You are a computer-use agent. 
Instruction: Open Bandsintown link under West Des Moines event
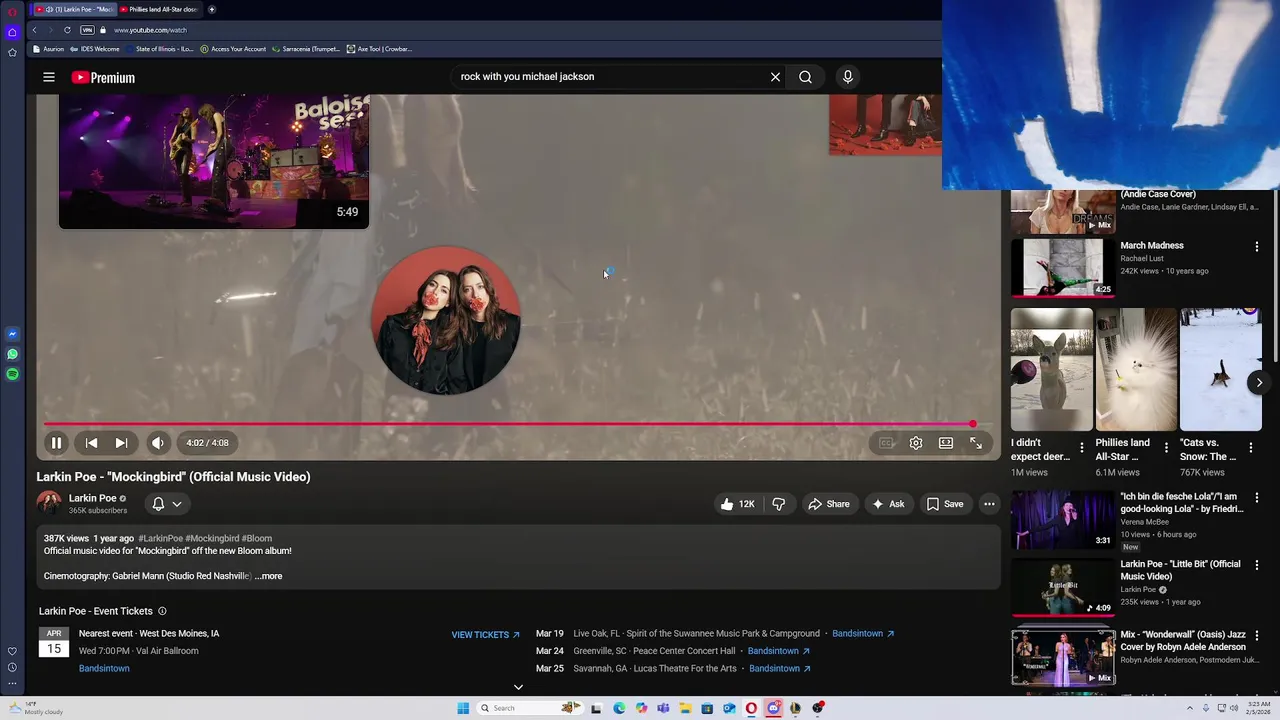[x=104, y=668]
